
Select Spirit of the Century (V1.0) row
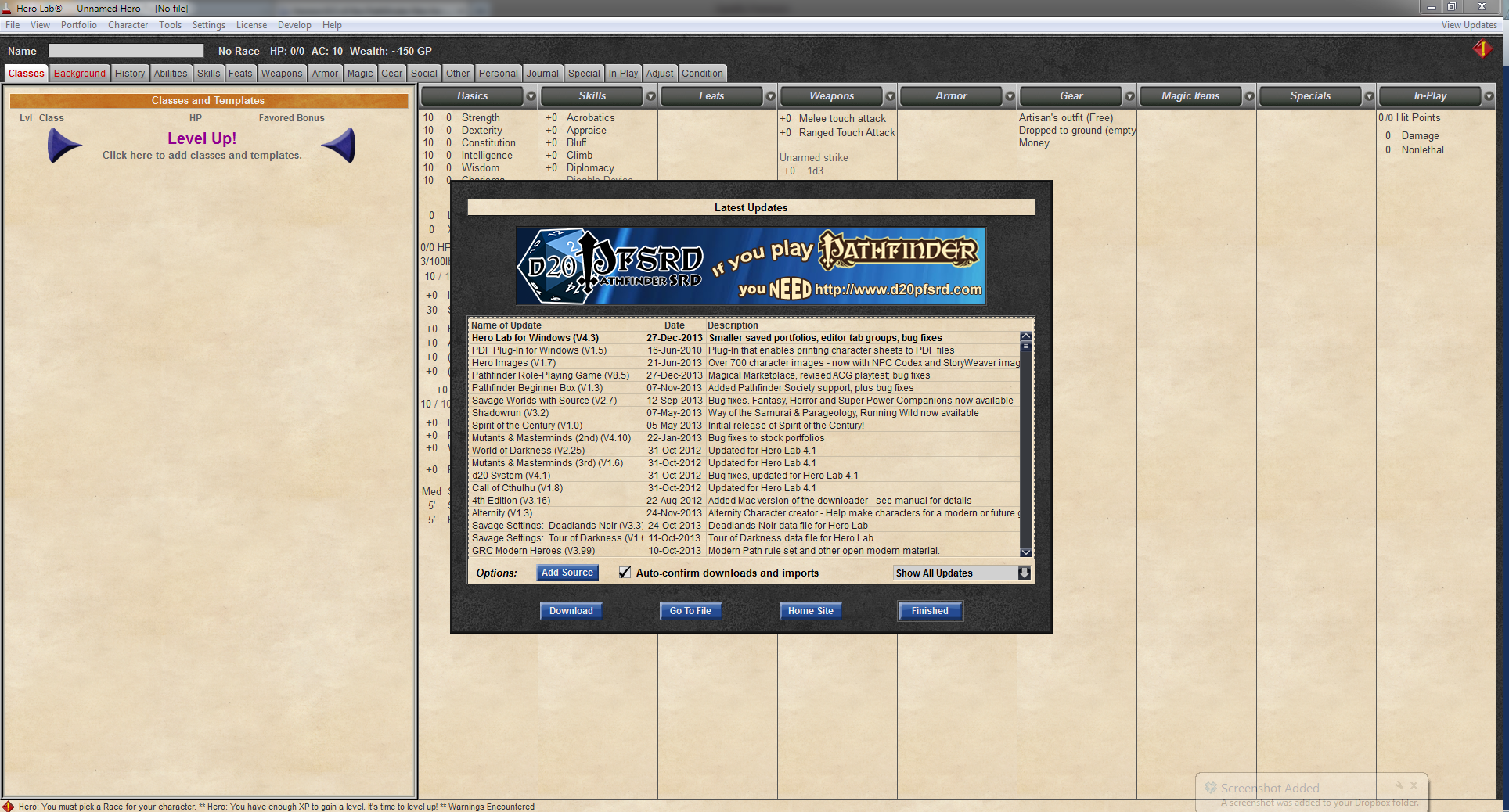(x=744, y=426)
